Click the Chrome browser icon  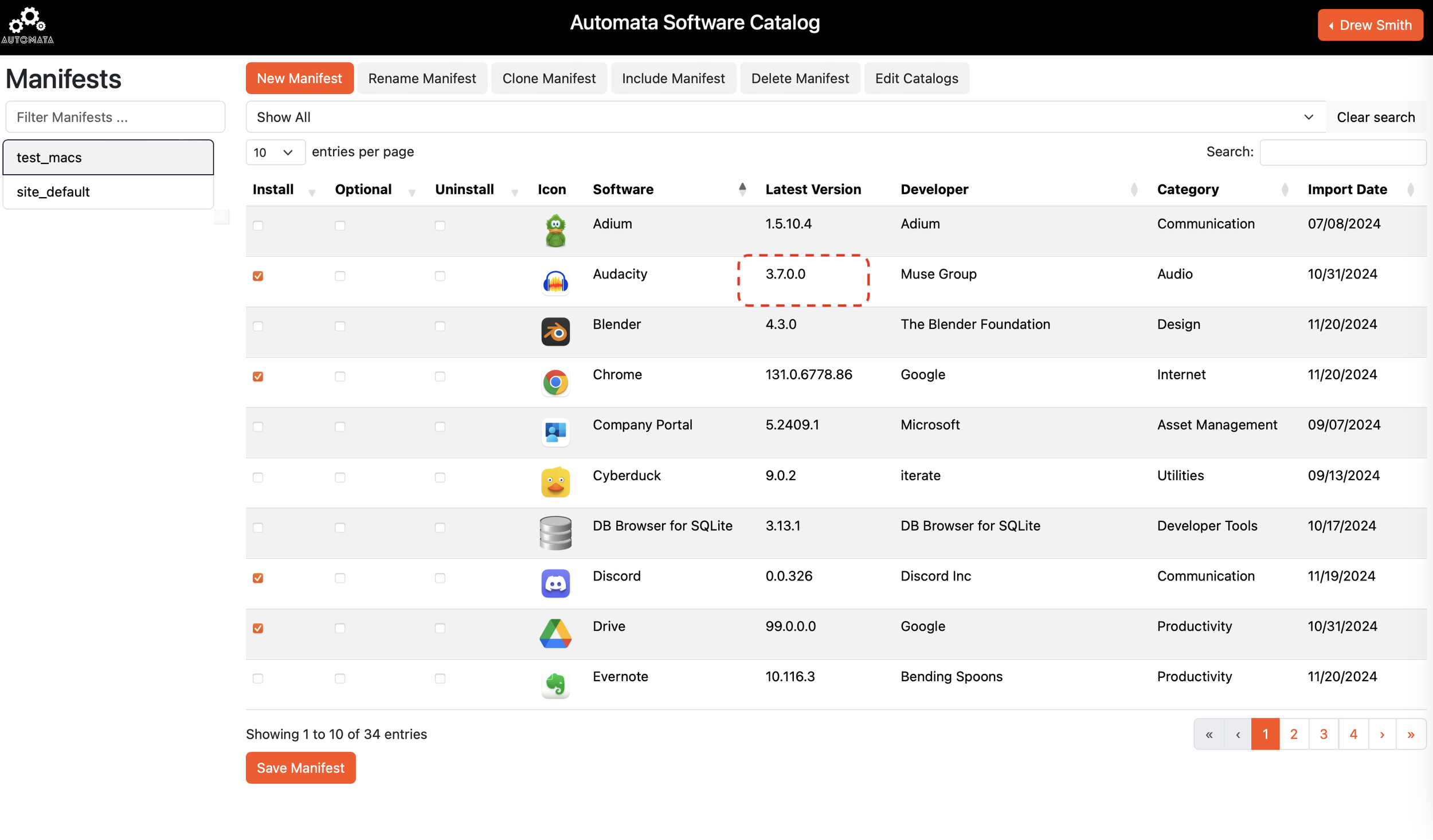(555, 382)
